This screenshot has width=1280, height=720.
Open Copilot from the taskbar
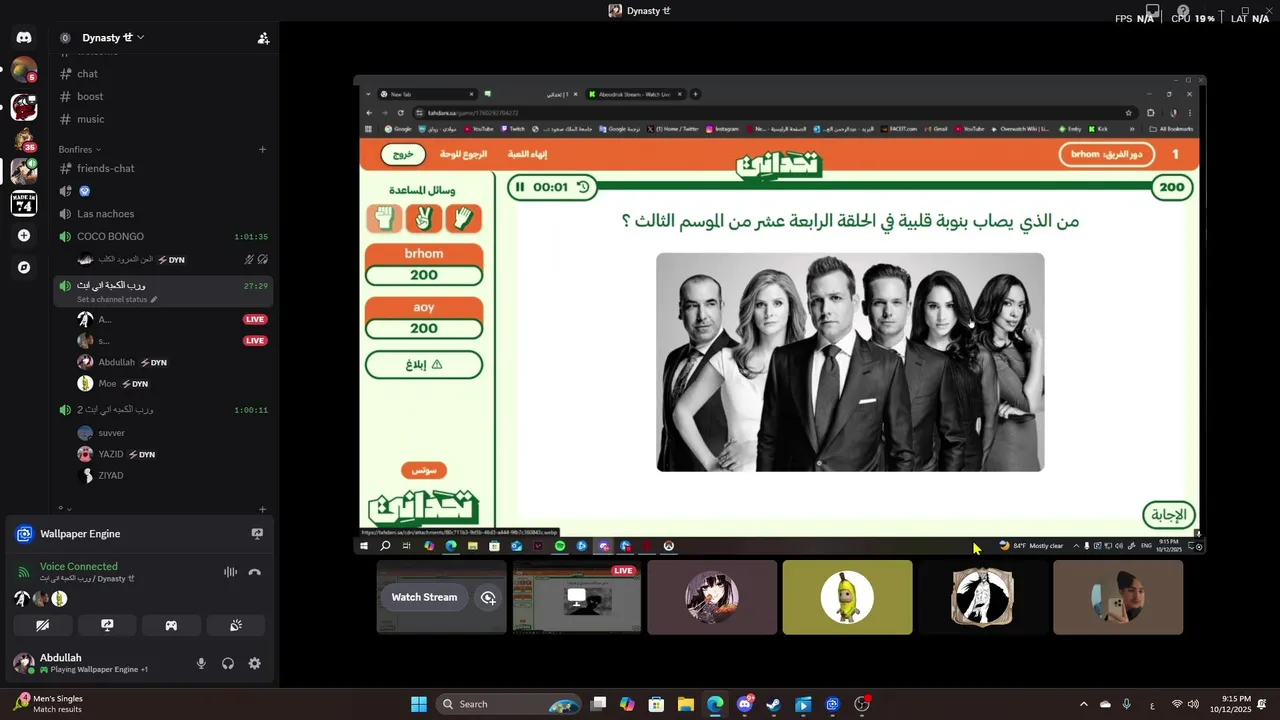point(627,704)
